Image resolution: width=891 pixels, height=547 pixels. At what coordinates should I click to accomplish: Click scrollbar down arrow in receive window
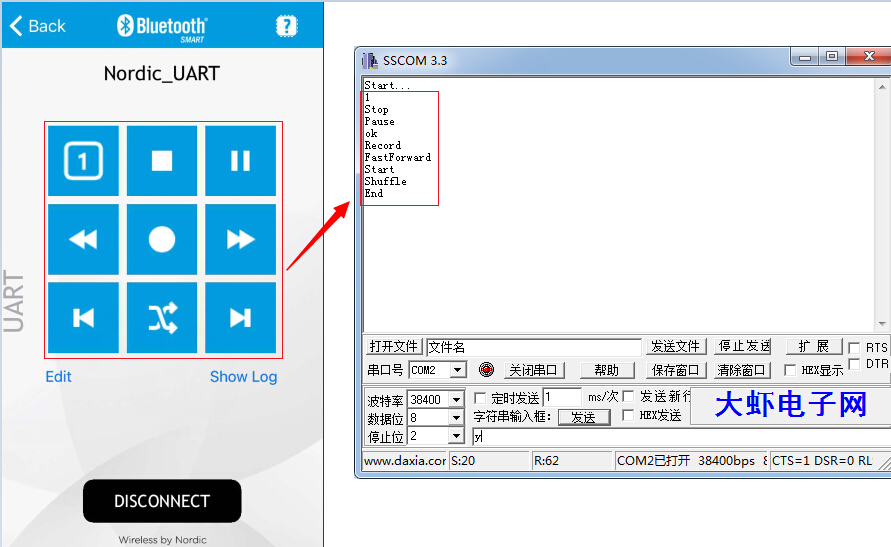pos(882,324)
